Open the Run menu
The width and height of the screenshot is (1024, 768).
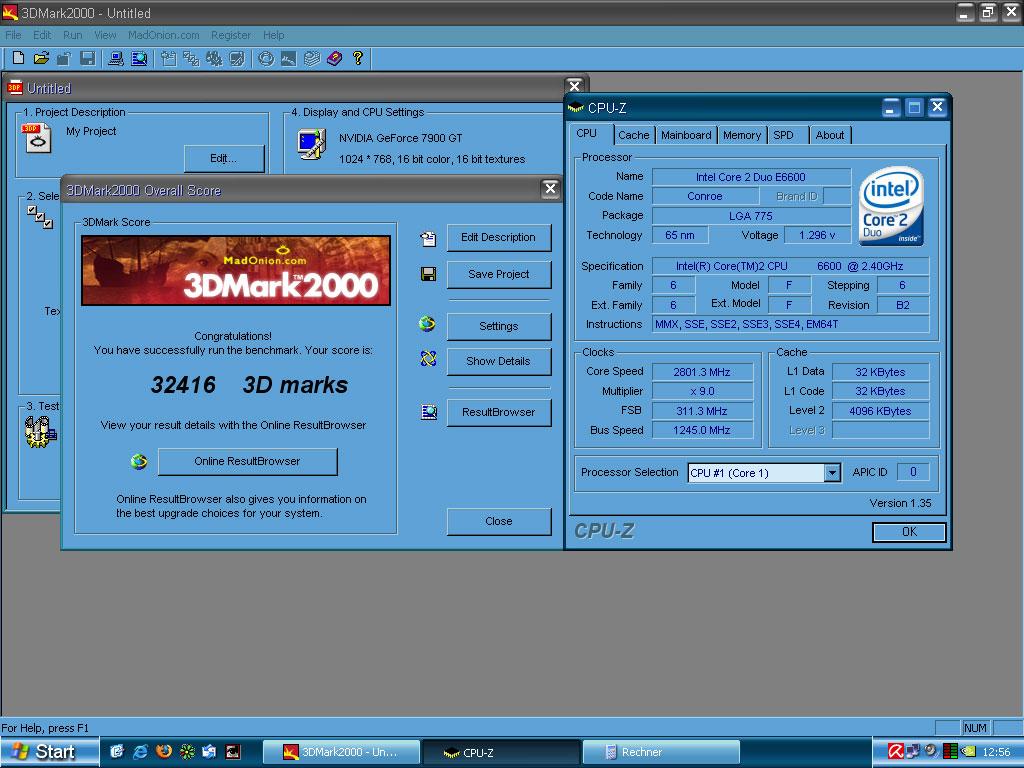pyautogui.click(x=72, y=35)
